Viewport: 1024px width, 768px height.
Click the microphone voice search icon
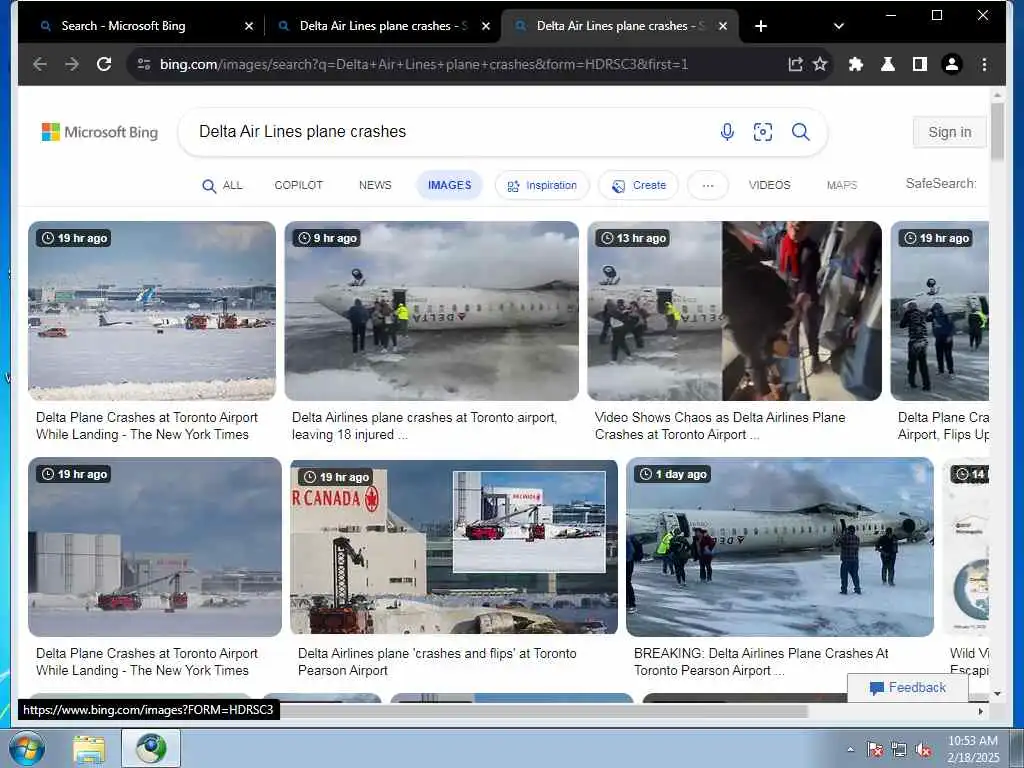727,132
